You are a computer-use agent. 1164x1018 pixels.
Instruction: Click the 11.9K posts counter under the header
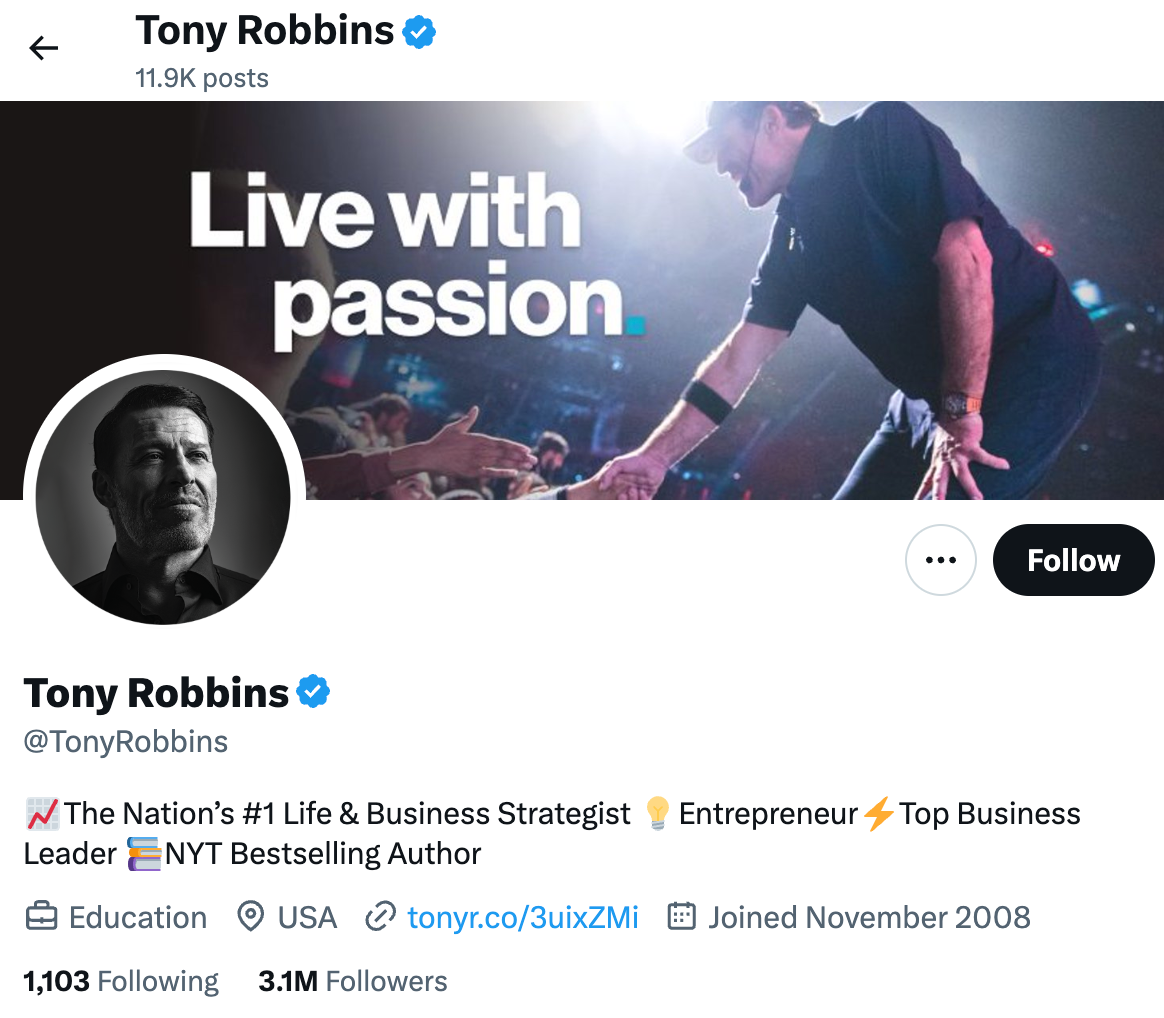(x=201, y=77)
